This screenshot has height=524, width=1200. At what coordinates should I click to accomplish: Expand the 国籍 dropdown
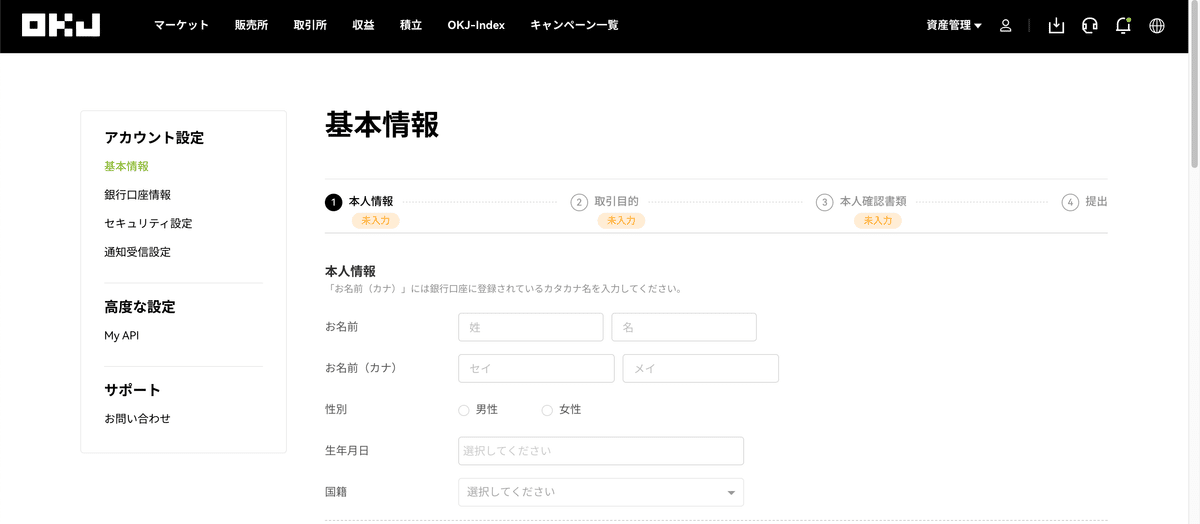(x=601, y=492)
